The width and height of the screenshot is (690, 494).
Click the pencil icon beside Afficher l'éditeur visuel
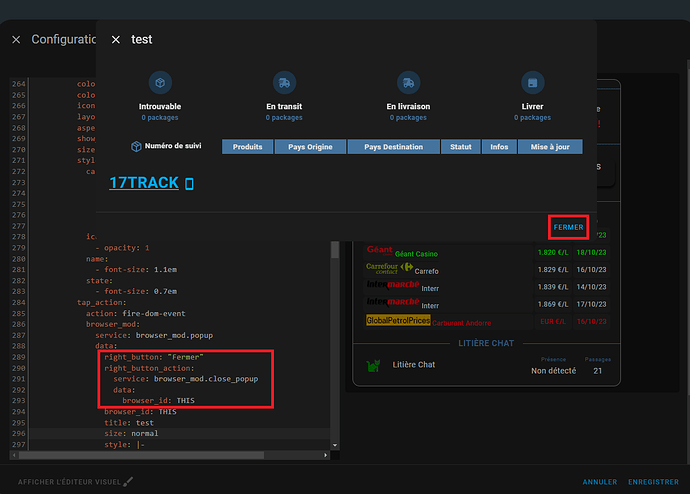coord(128,482)
